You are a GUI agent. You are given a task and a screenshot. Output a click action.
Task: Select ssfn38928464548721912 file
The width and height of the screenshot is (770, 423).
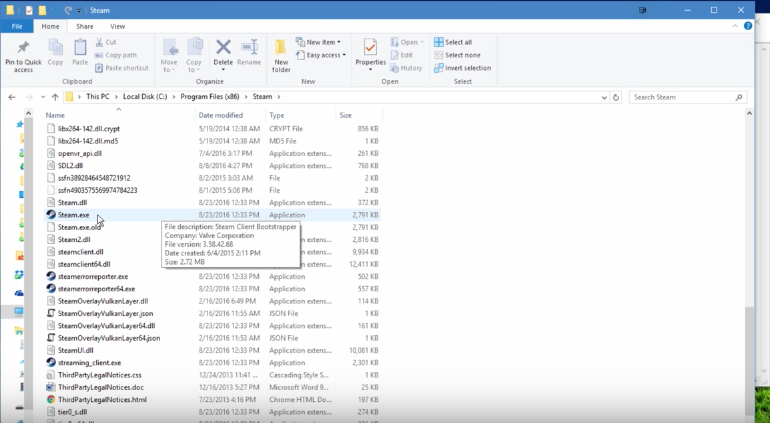point(94,178)
